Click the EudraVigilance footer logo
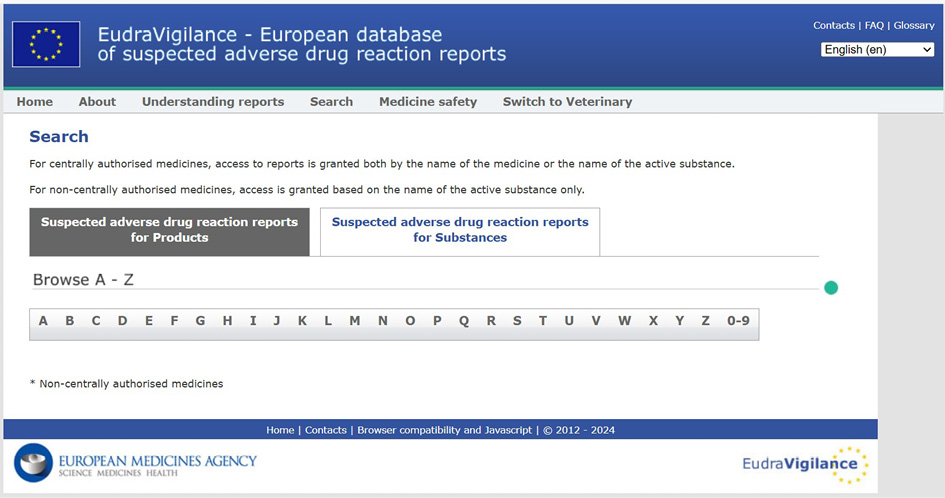 click(x=805, y=464)
